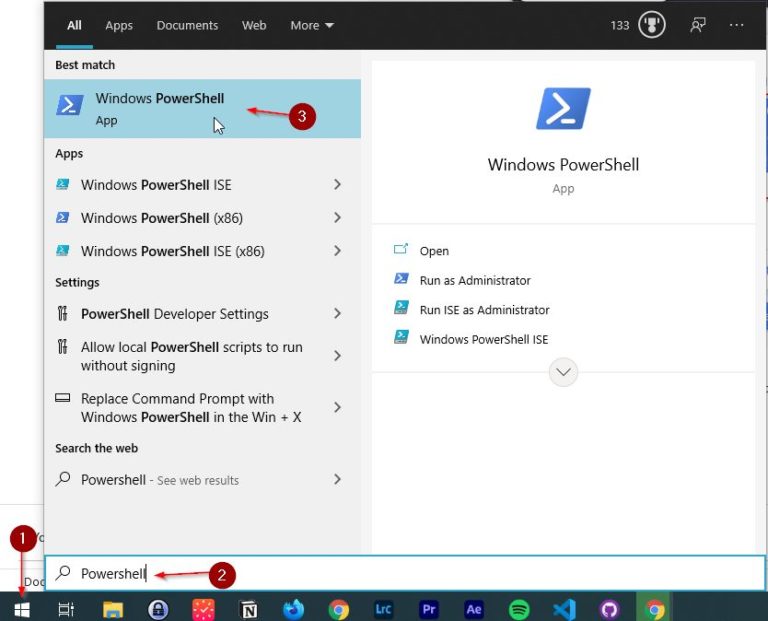The image size is (768, 621).
Task: Select the Windows PowerShell best match
Action: tap(160, 108)
